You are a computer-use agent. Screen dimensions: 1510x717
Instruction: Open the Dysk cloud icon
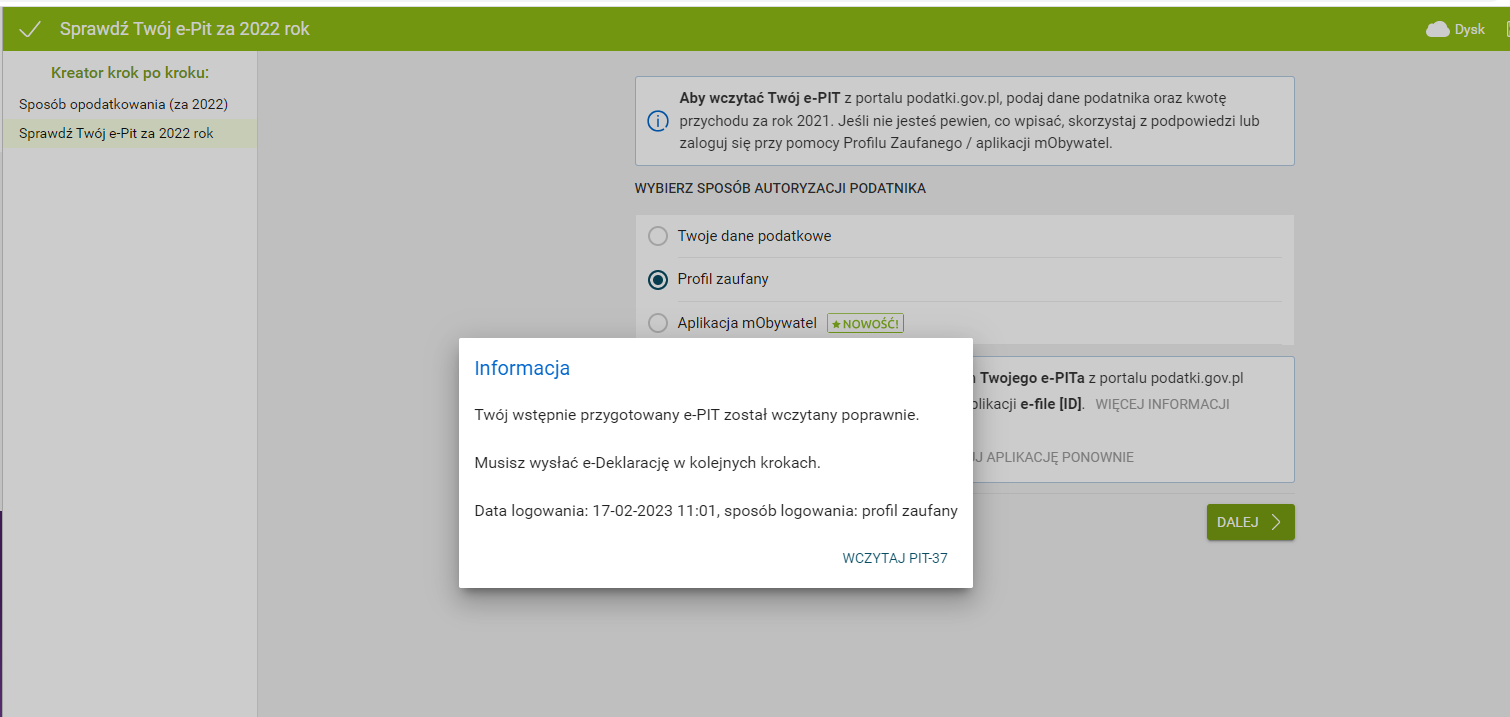(x=1437, y=30)
